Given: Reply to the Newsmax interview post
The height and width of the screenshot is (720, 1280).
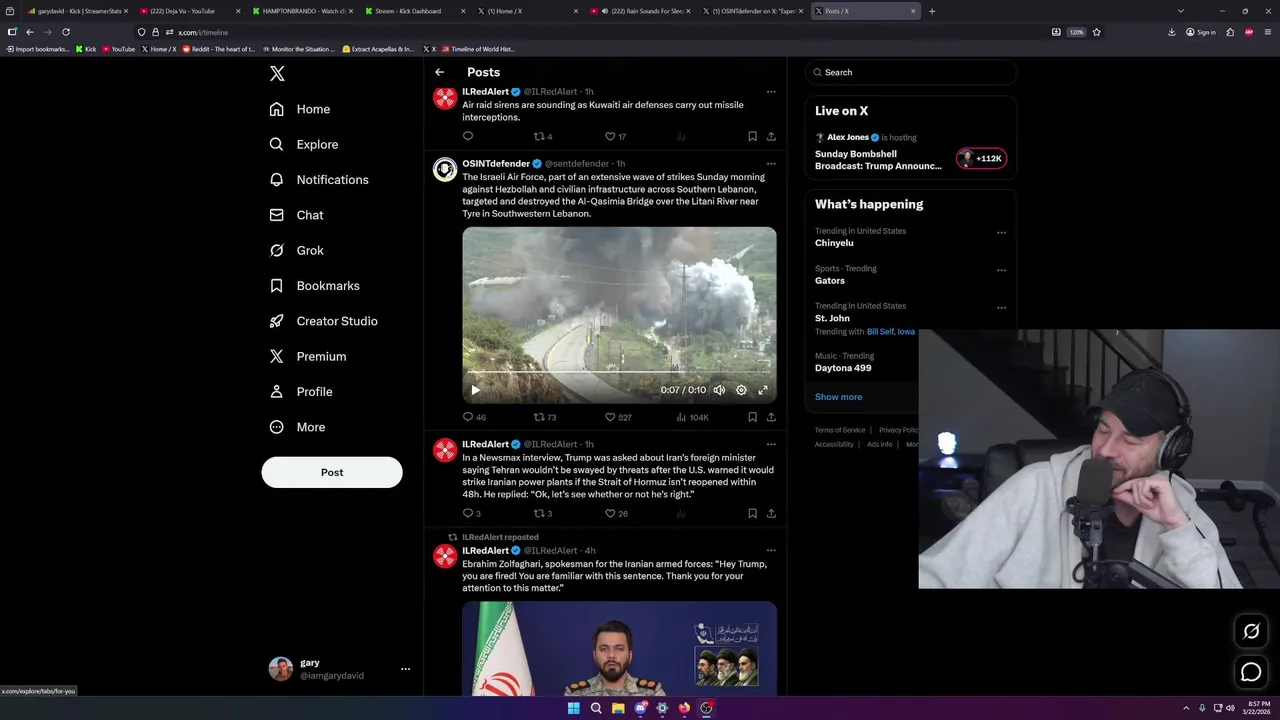Looking at the screenshot, I should coord(471,513).
